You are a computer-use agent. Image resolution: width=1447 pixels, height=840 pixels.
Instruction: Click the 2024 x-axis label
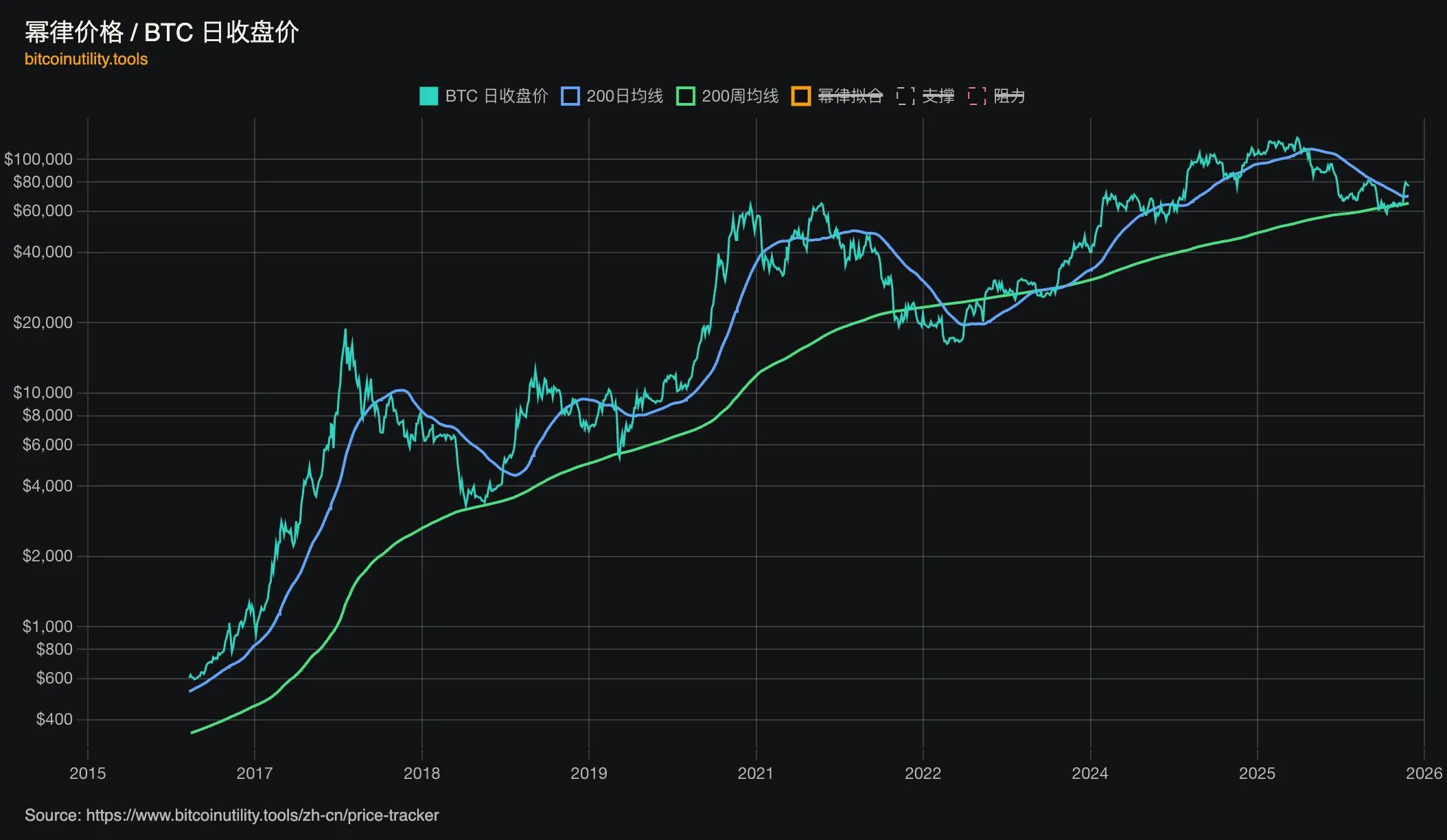tap(1090, 773)
